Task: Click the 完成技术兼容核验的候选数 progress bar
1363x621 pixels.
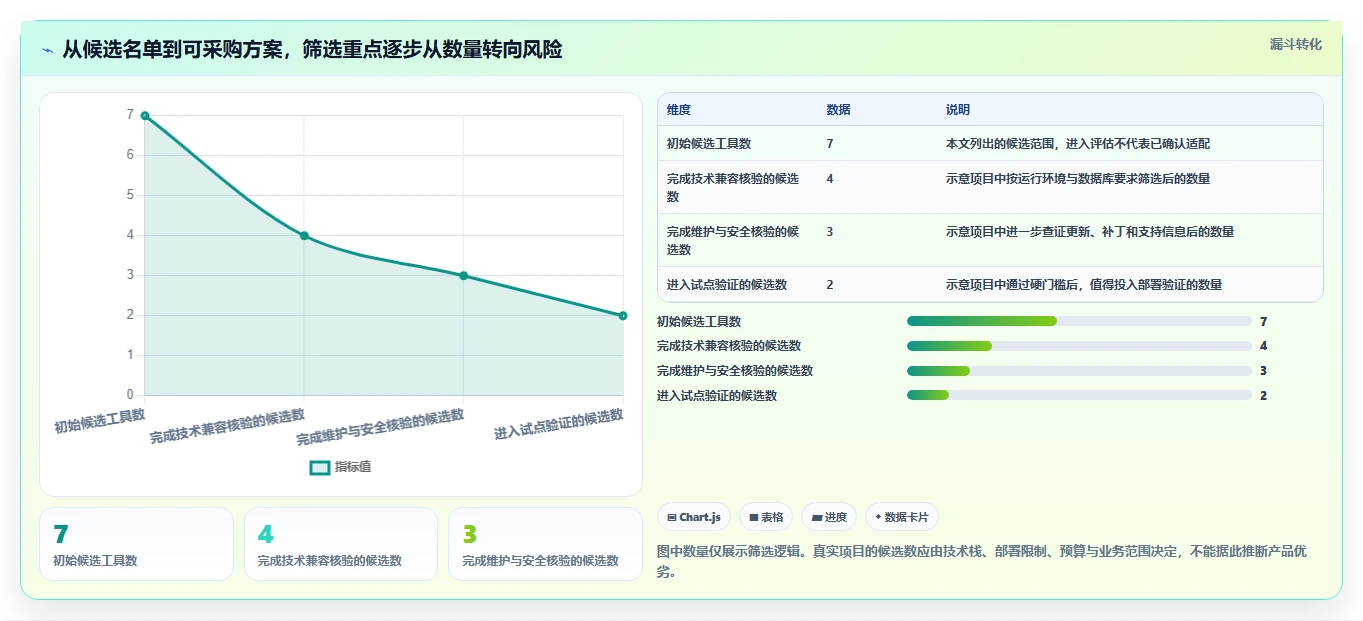Action: pyautogui.click(x=1079, y=346)
